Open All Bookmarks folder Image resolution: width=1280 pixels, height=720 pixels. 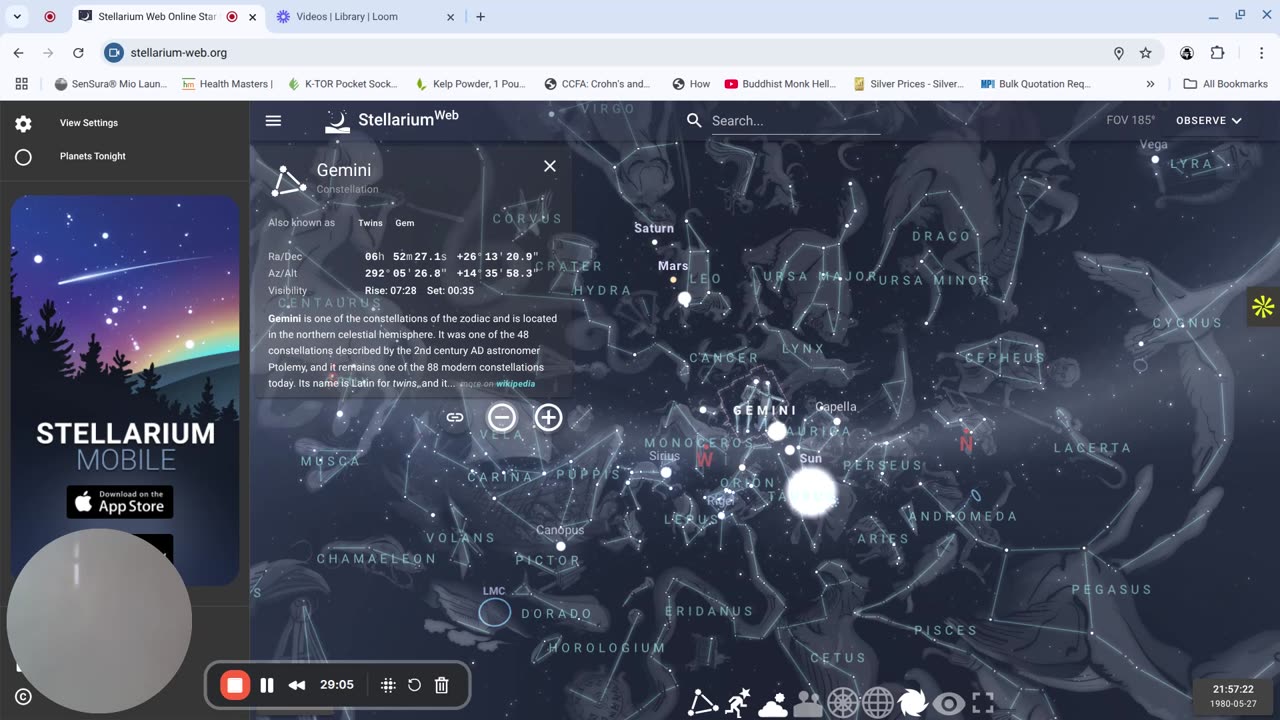coord(1225,84)
